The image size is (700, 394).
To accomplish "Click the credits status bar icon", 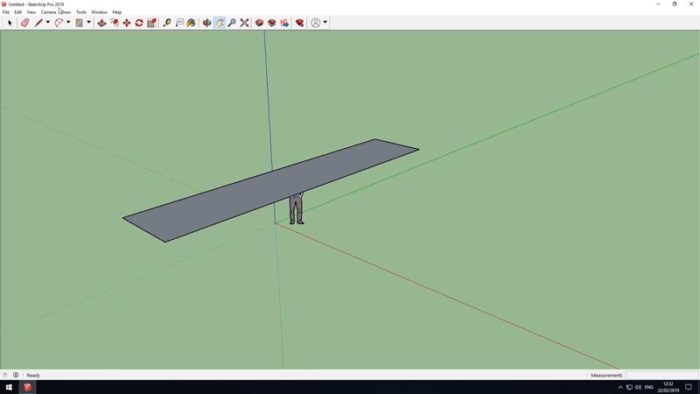I will click(x=16, y=375).
